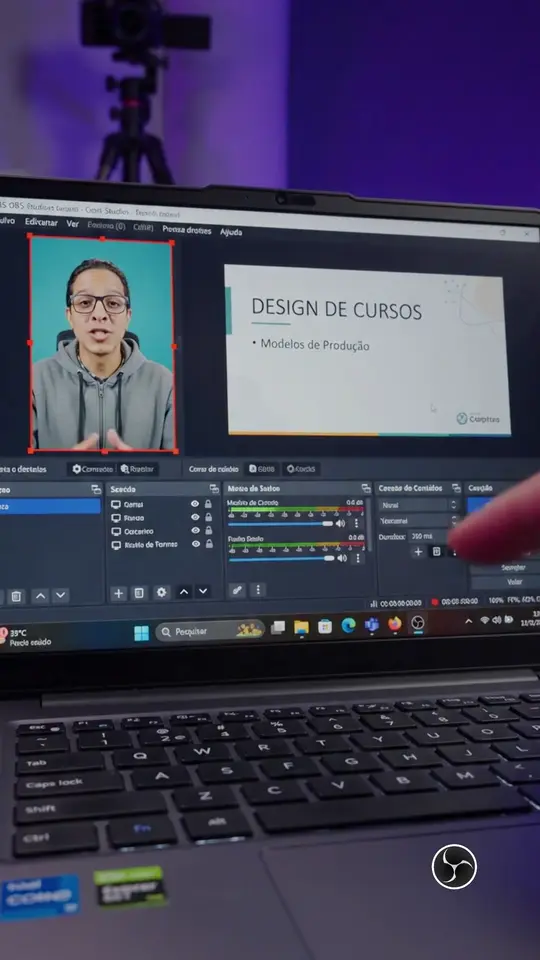
Task: Toggle the lock on the second source
Action: pyautogui.click(x=208, y=517)
